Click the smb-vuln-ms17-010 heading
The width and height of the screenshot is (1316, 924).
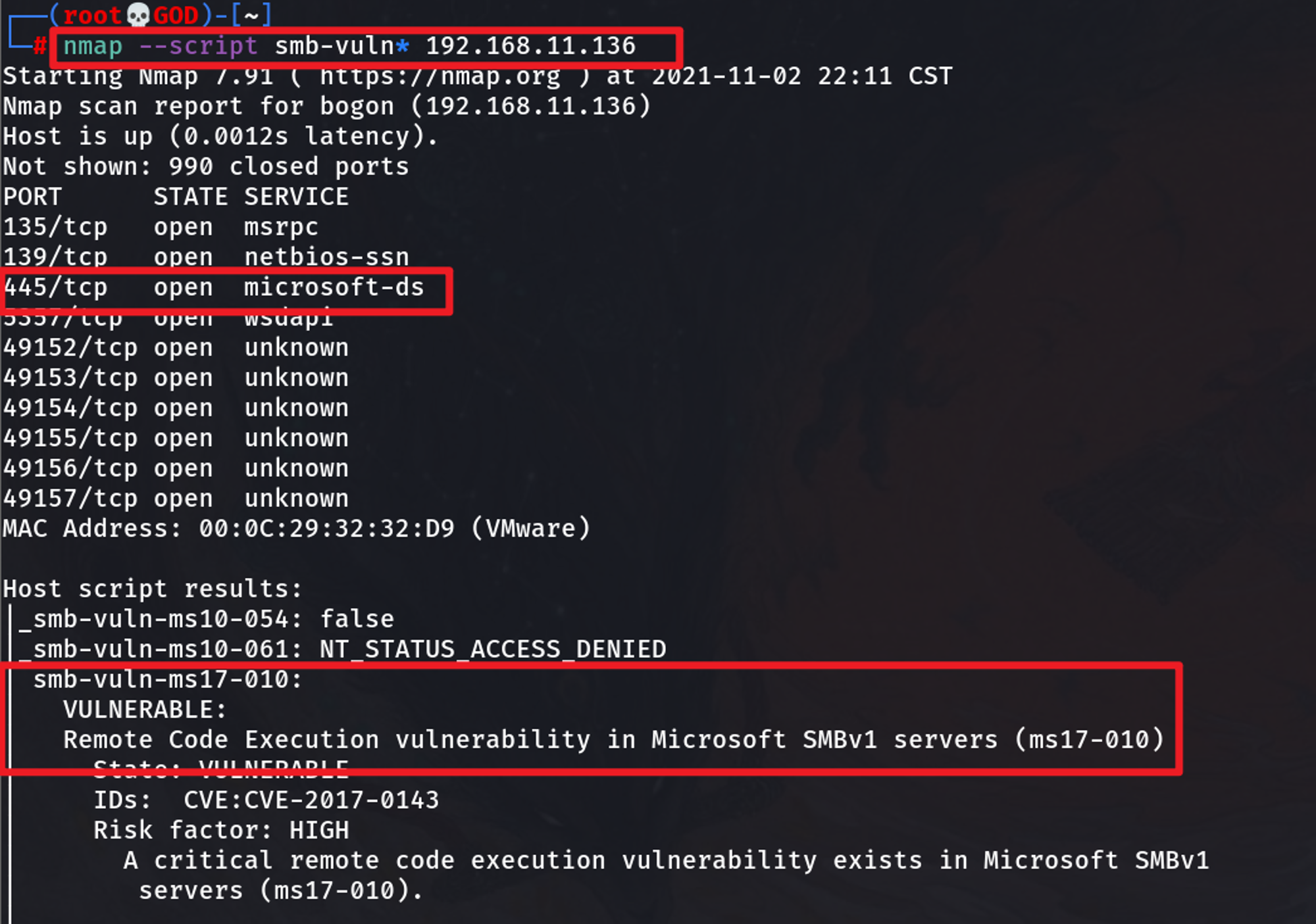pos(168,679)
